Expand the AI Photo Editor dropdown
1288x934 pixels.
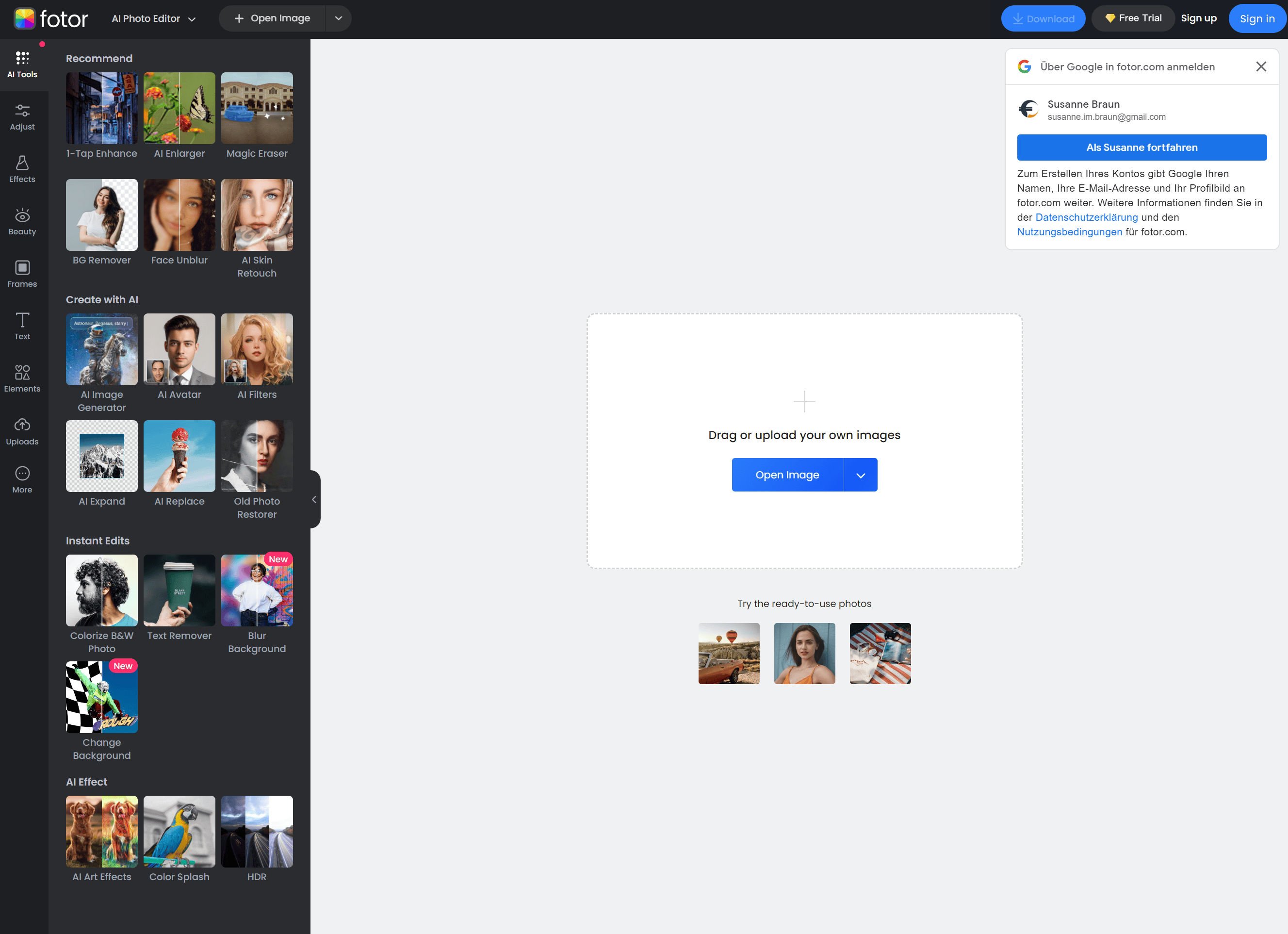click(154, 19)
